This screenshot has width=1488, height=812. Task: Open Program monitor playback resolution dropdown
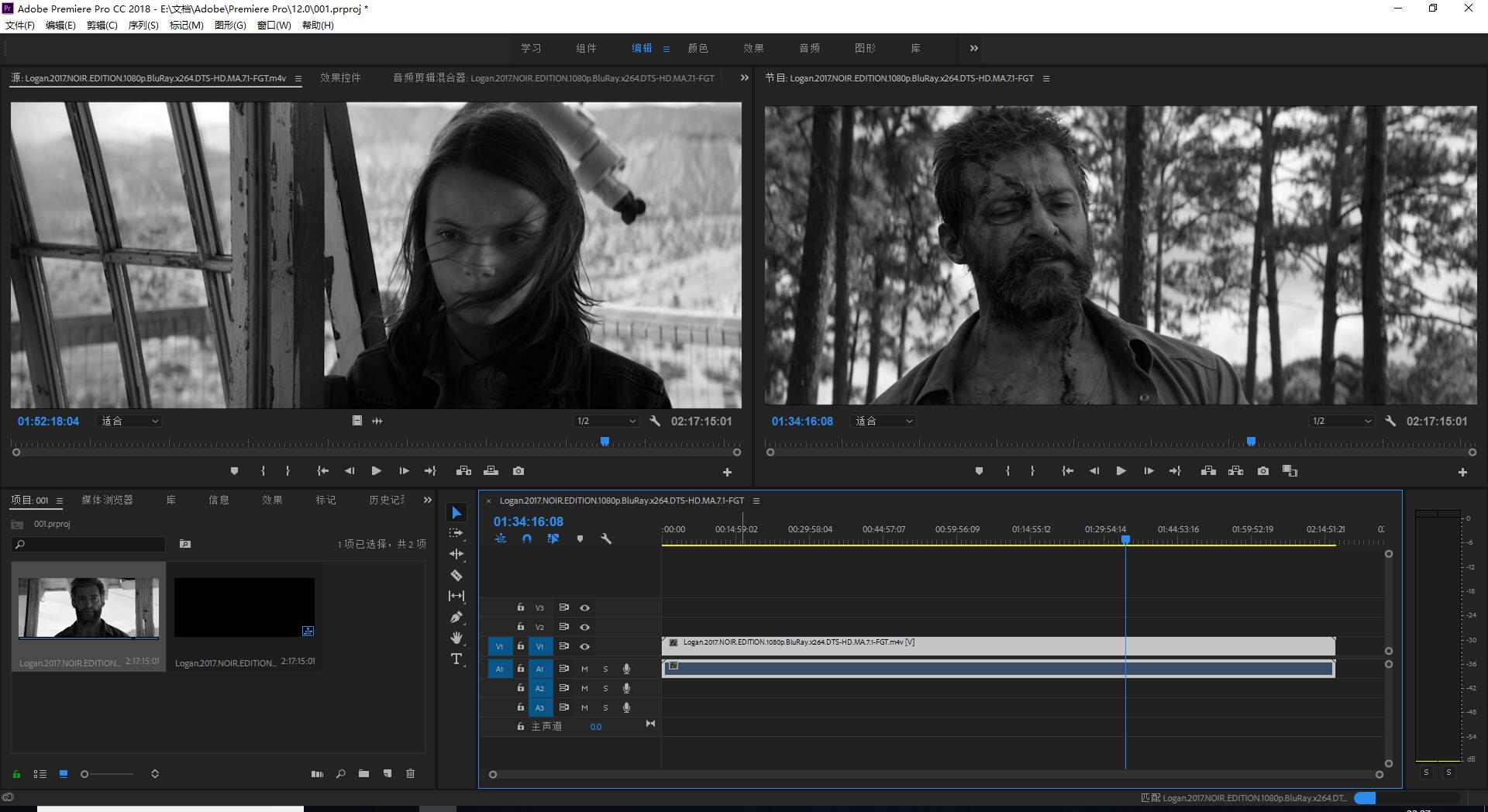tap(1342, 421)
